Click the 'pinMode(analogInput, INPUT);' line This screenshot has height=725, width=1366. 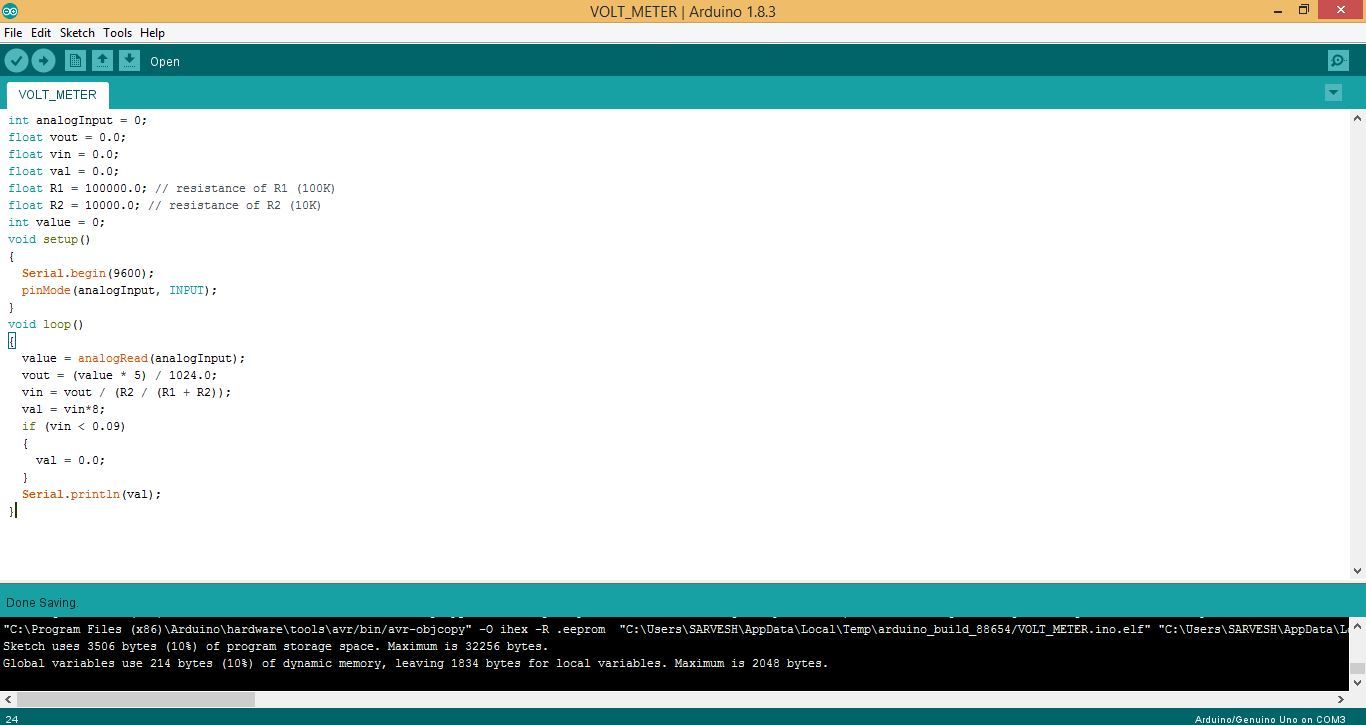(x=120, y=290)
